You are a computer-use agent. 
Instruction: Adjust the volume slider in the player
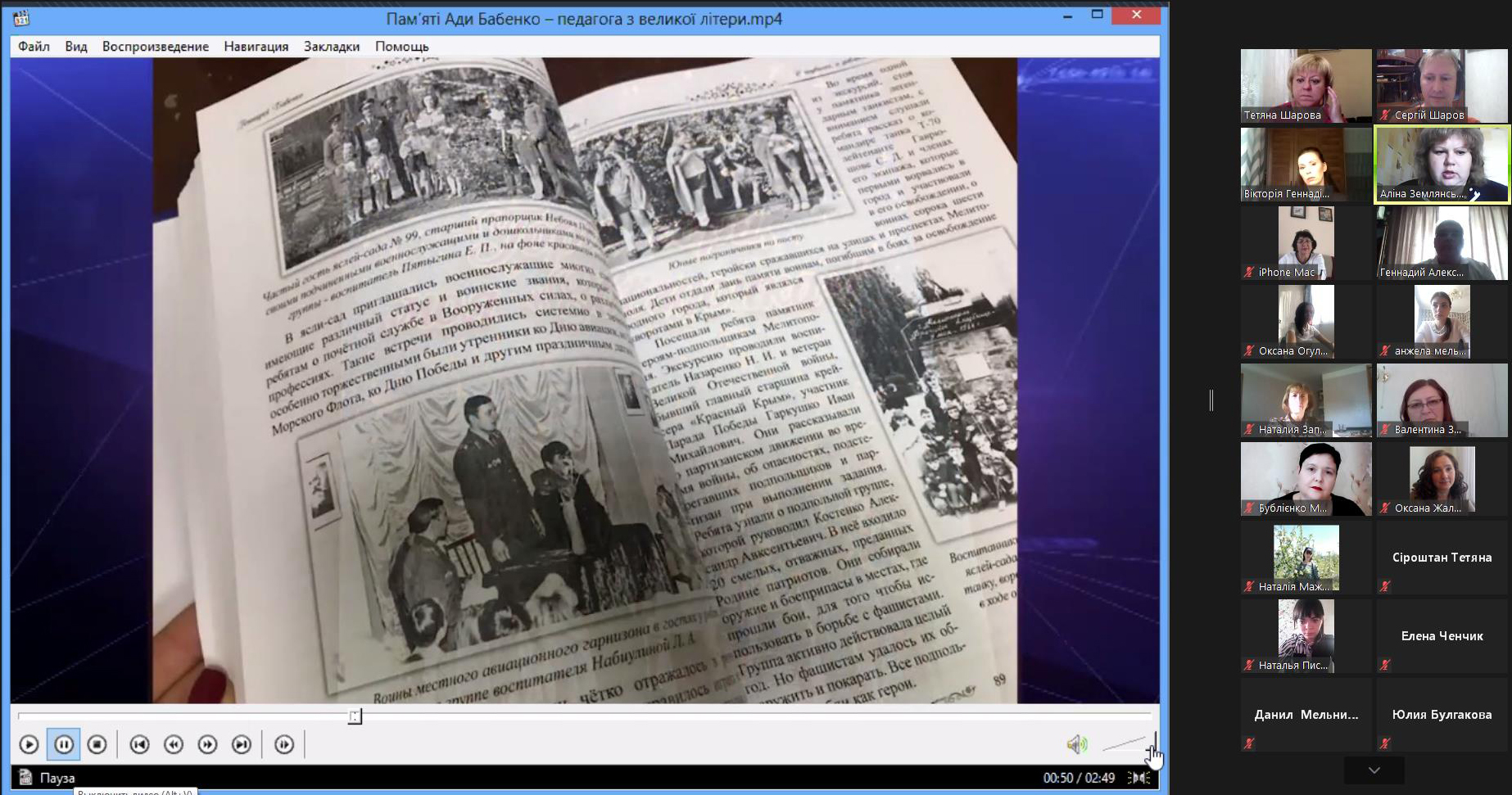click(1128, 743)
